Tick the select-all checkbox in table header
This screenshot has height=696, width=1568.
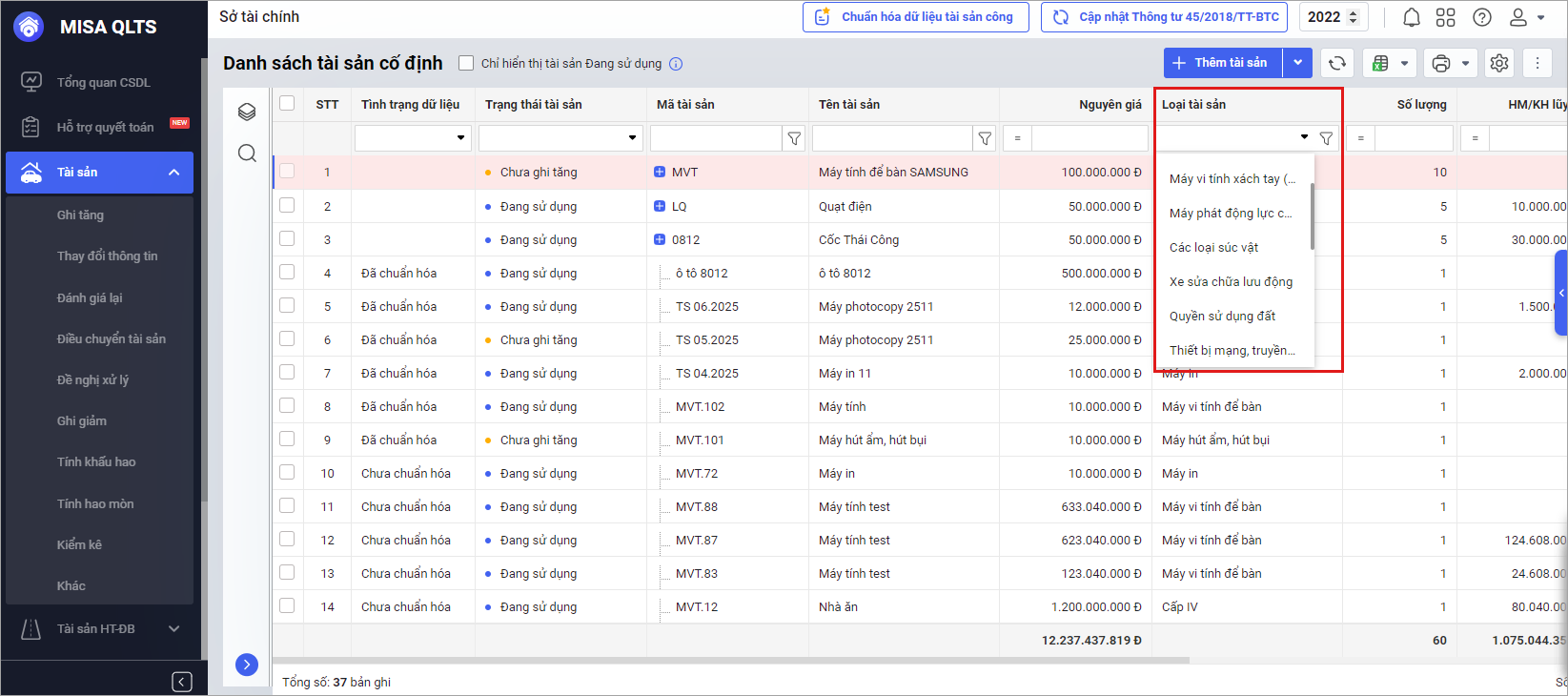(x=287, y=104)
